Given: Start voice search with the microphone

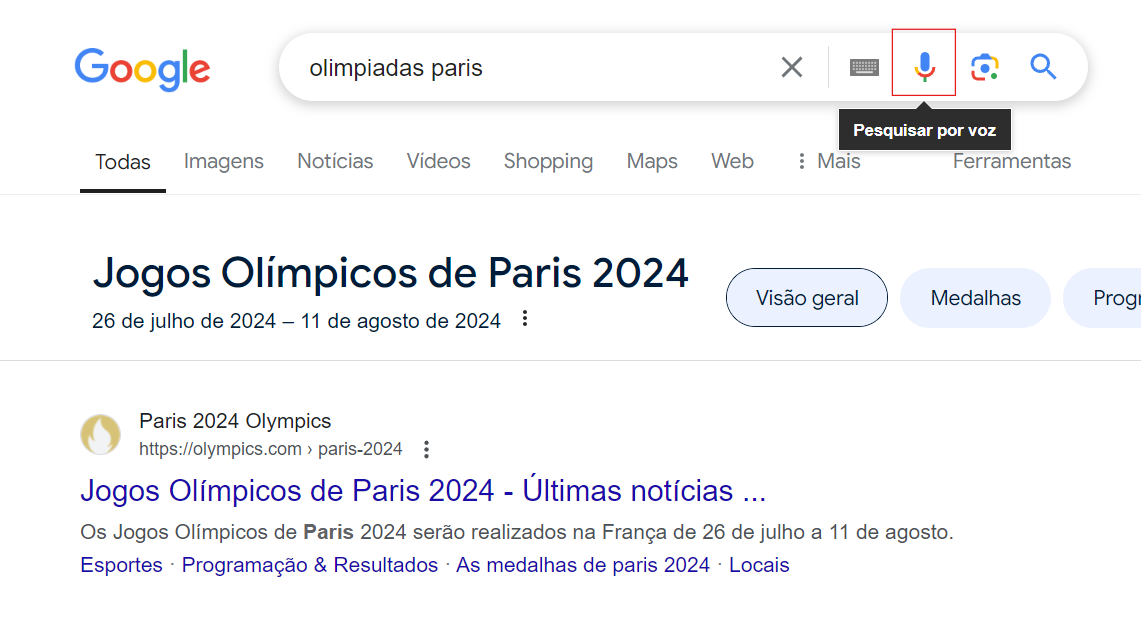Looking at the screenshot, I should click(x=924, y=66).
